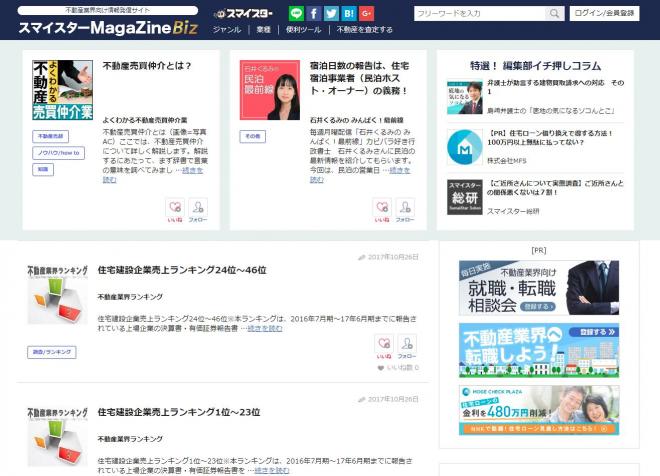This screenshot has height=476, width=660.
Task: Click 続きを読む in 不動産売買仲介 card
Action: click(x=192, y=170)
